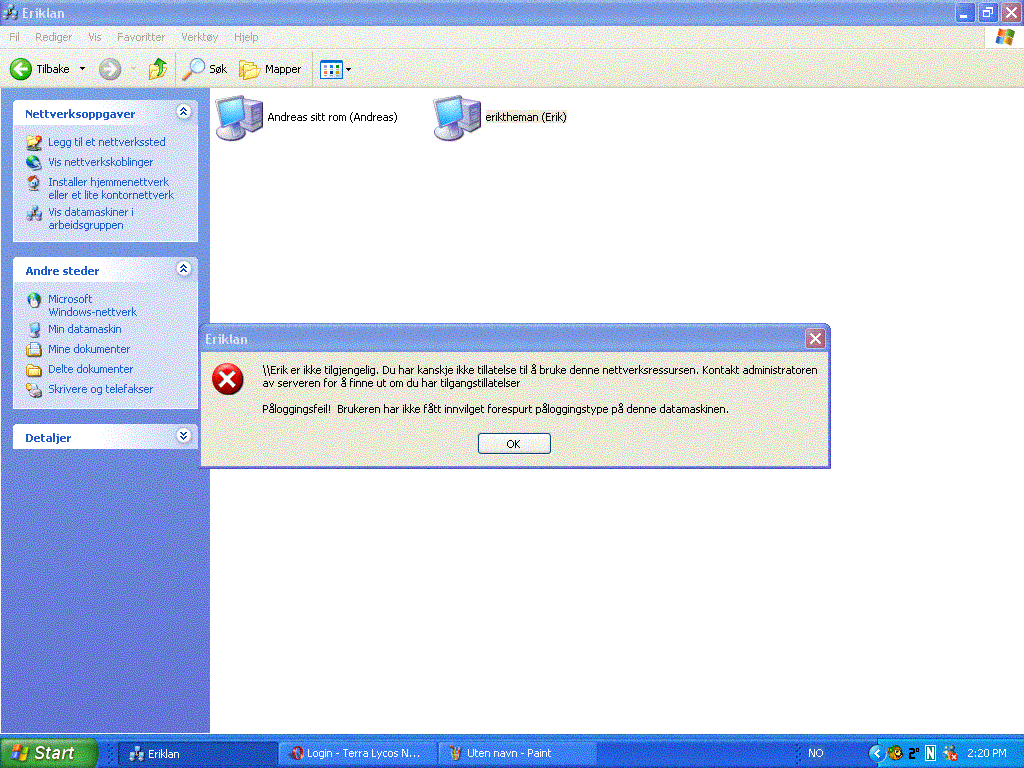Click the network disconnected tray icon
This screenshot has width=1024, height=768.
[x=950, y=753]
